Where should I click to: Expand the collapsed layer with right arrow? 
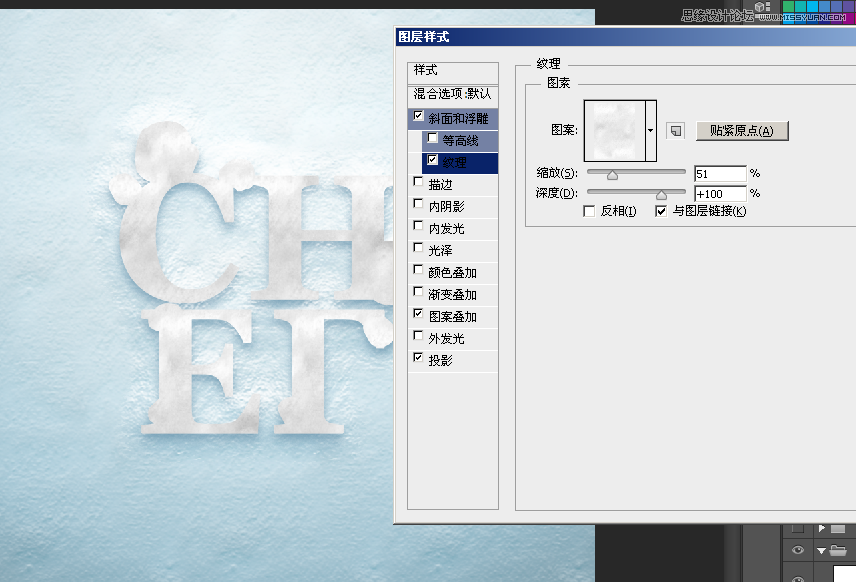pos(821,527)
